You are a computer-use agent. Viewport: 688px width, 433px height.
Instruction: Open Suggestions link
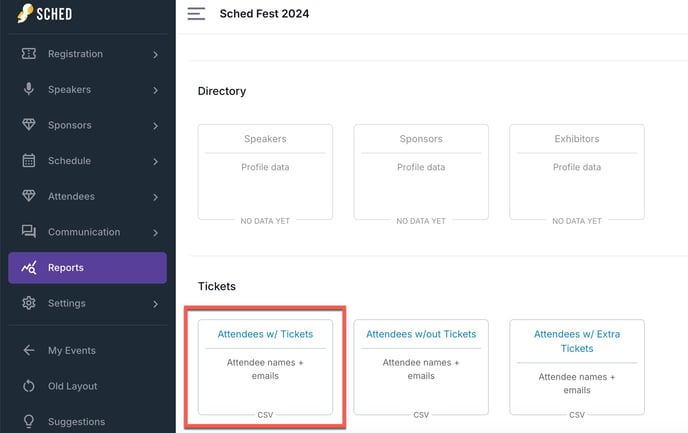76,422
